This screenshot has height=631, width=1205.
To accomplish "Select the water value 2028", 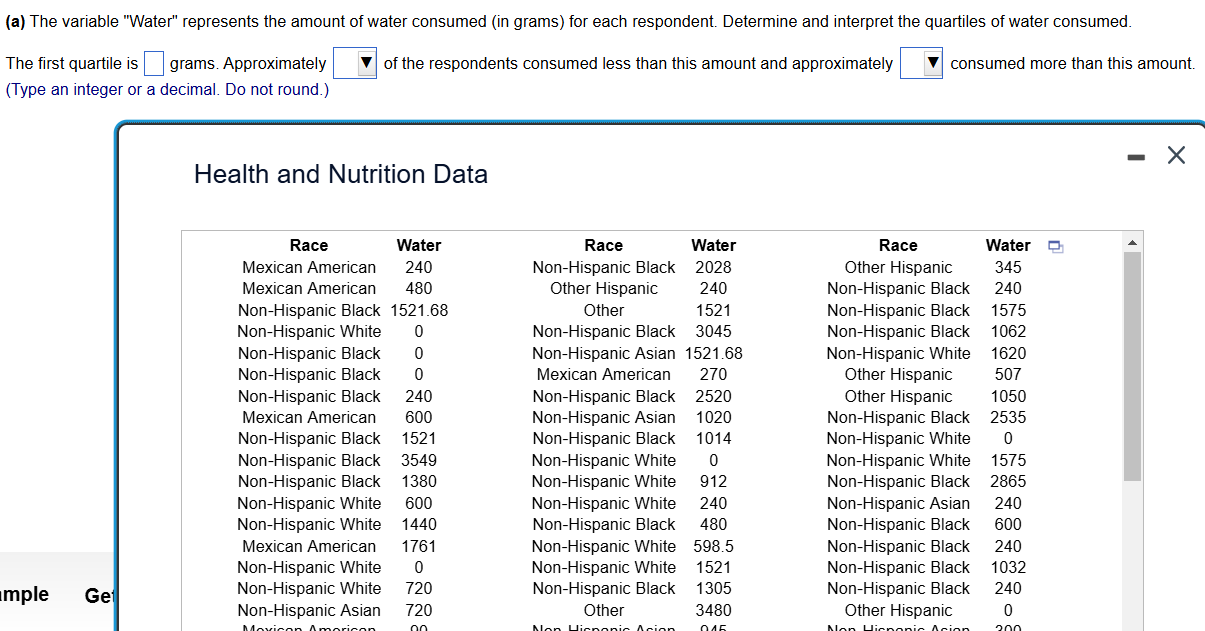I will (x=714, y=267).
